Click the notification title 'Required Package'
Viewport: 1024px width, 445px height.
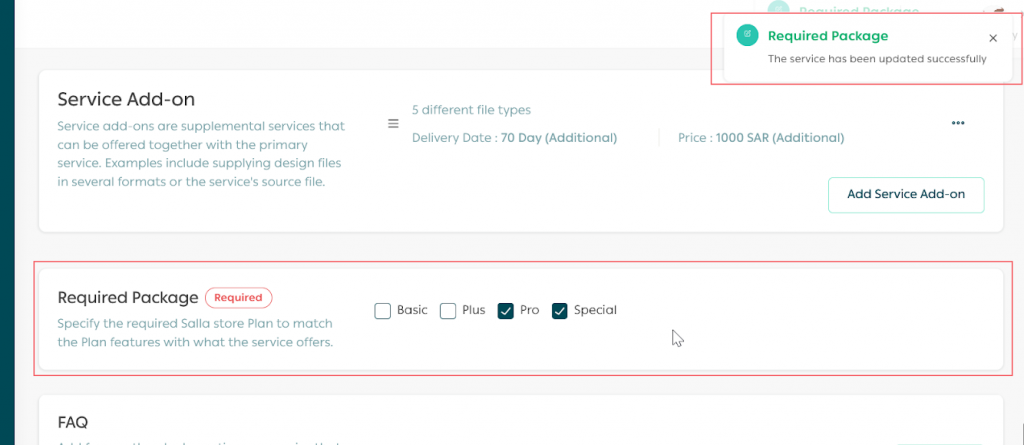coord(827,36)
